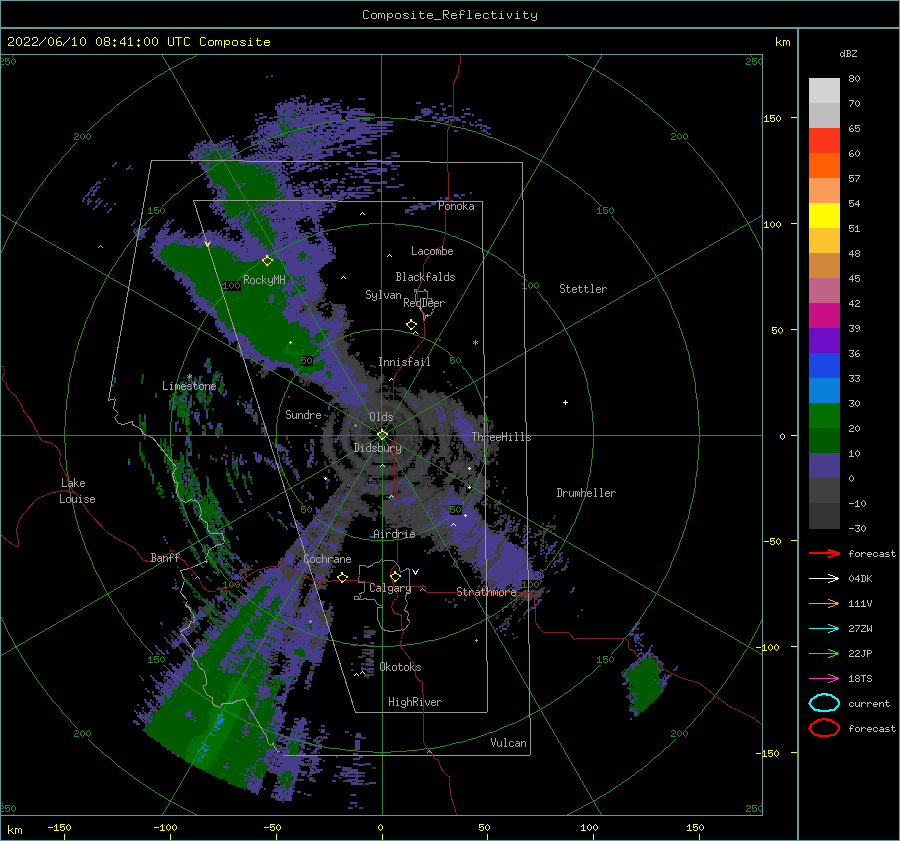900x841 pixels.
Task: Click the dBZ legend heading
Action: point(848,53)
